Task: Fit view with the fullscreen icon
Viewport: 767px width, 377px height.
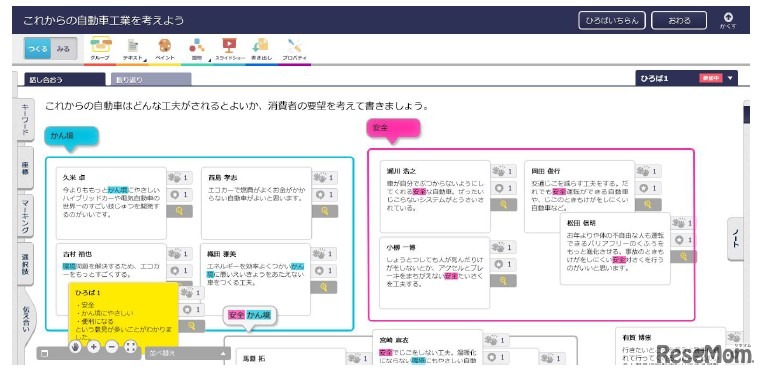Action: point(131,347)
